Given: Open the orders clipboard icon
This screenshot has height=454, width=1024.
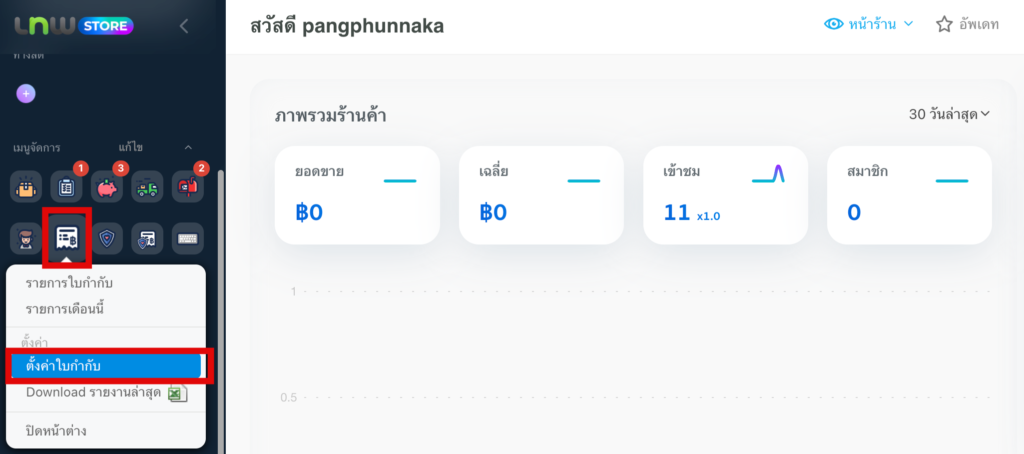Looking at the screenshot, I should [x=67, y=186].
